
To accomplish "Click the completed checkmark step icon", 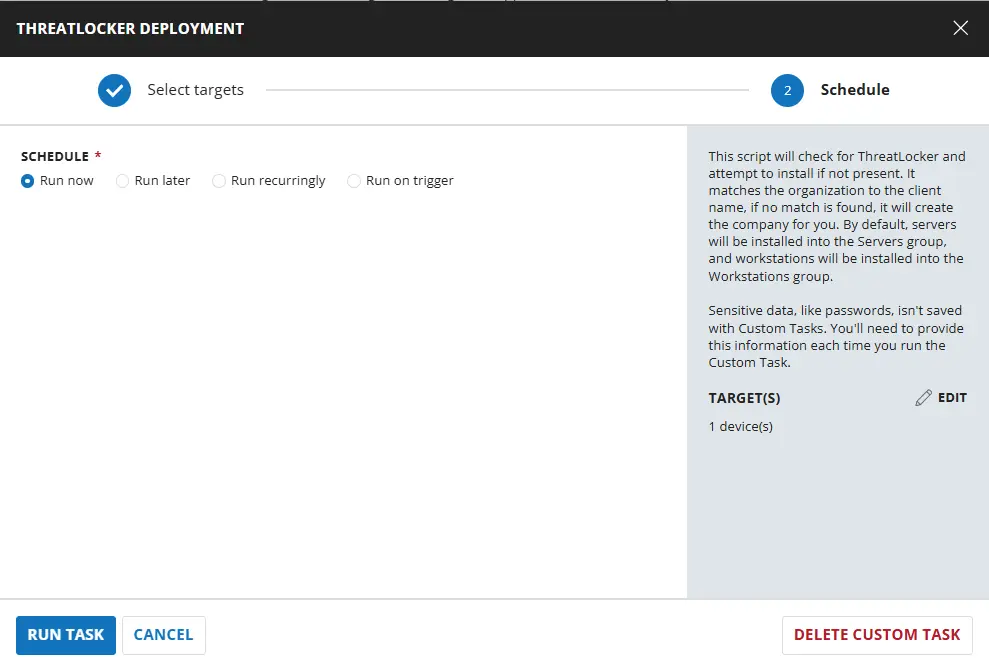I will click(114, 90).
